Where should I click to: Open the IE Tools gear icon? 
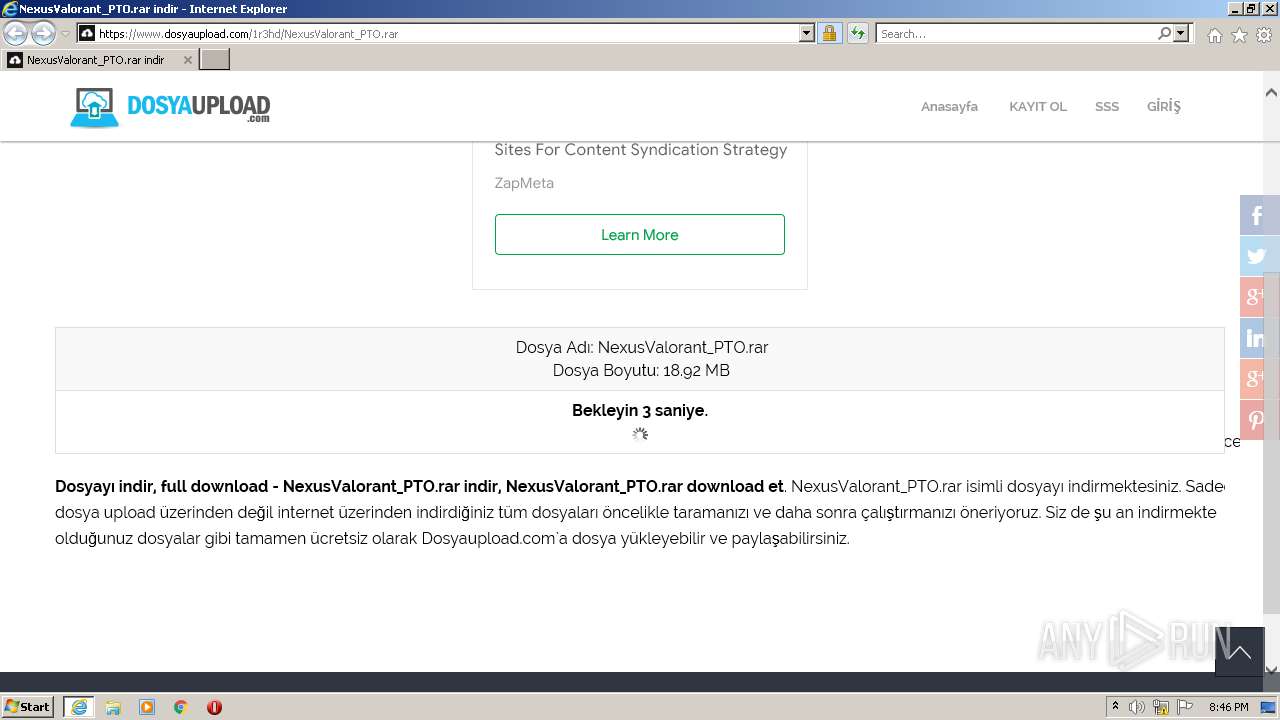point(1264,35)
